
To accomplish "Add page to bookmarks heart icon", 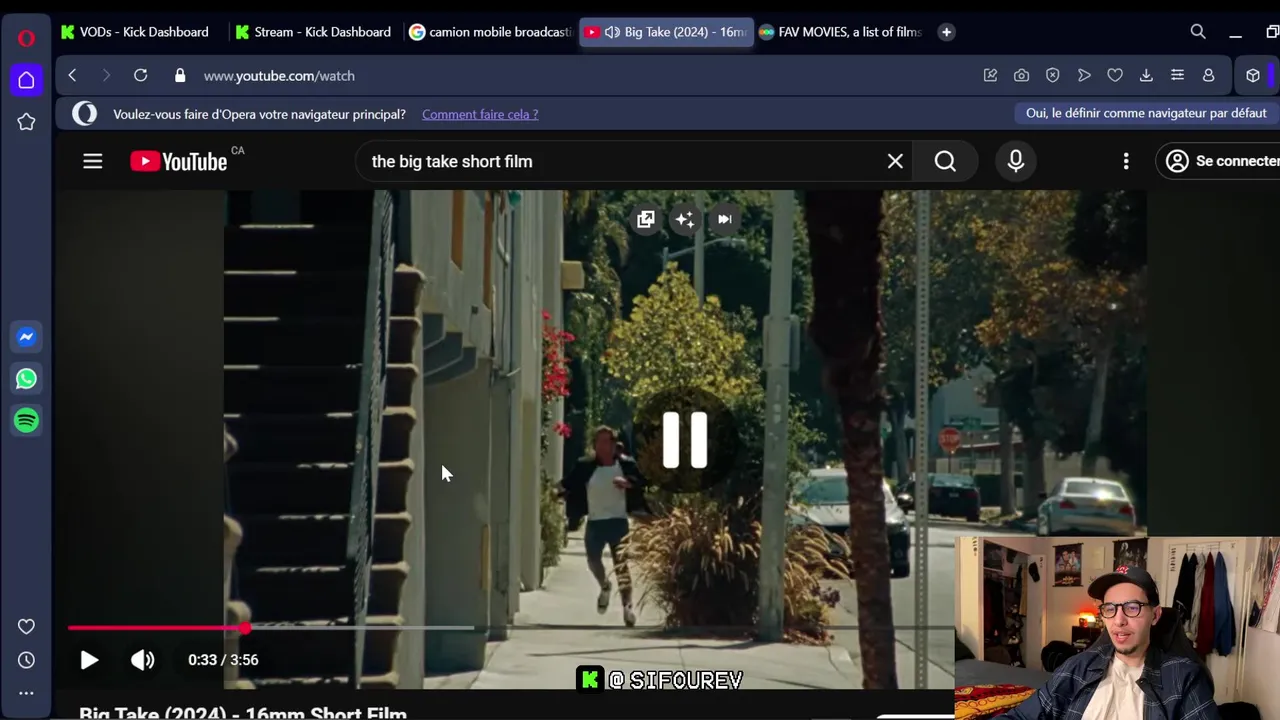I will 1115,75.
